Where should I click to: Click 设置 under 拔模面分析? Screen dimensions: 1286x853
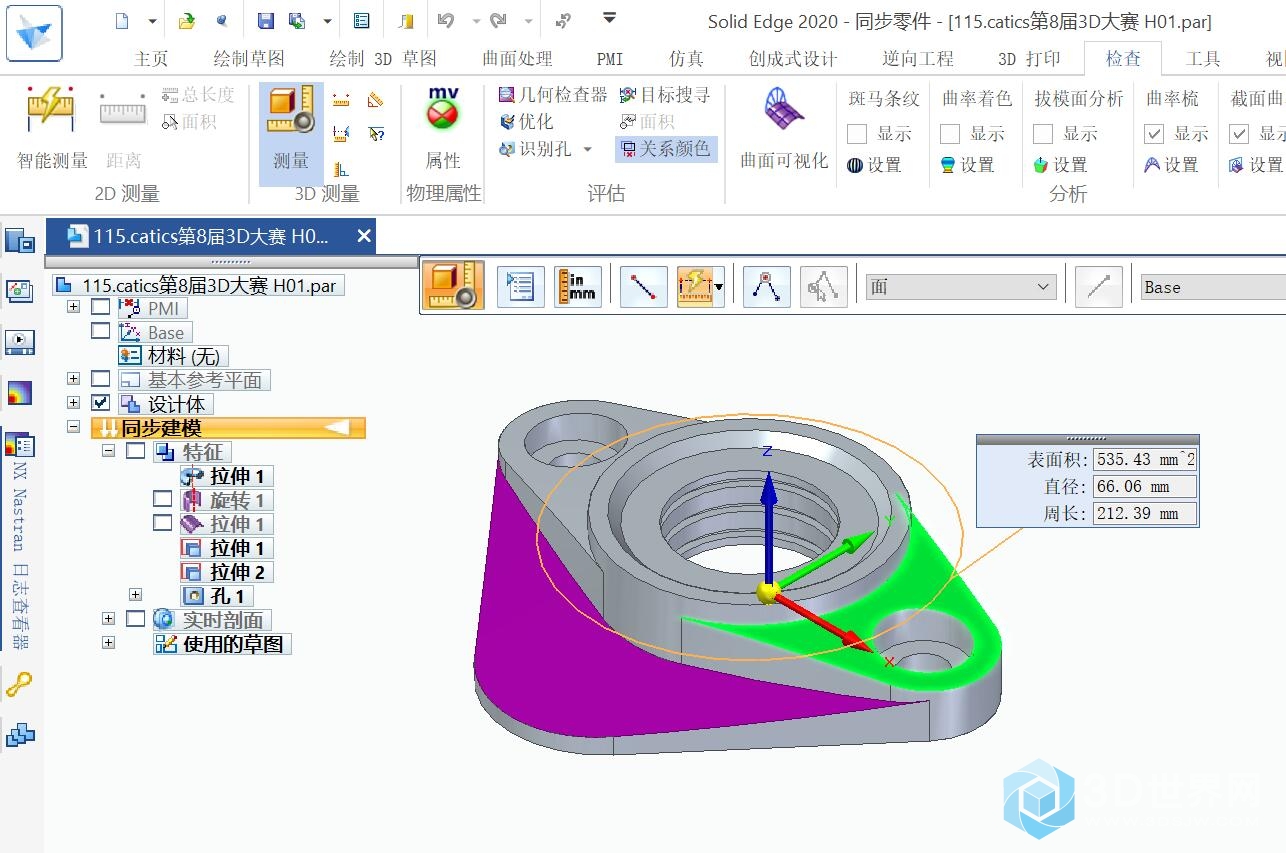1060,165
